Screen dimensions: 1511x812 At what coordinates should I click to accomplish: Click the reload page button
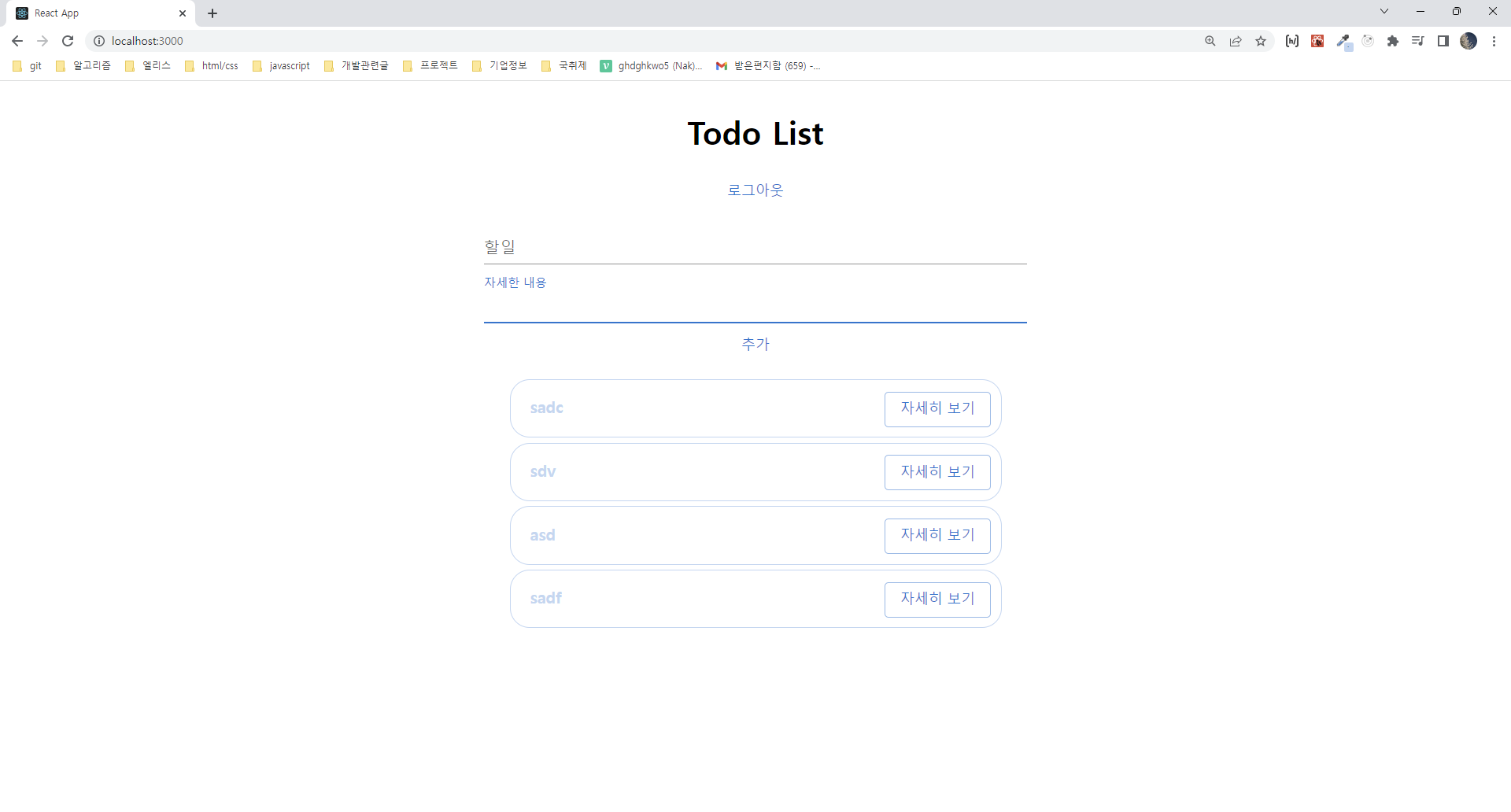coord(68,40)
